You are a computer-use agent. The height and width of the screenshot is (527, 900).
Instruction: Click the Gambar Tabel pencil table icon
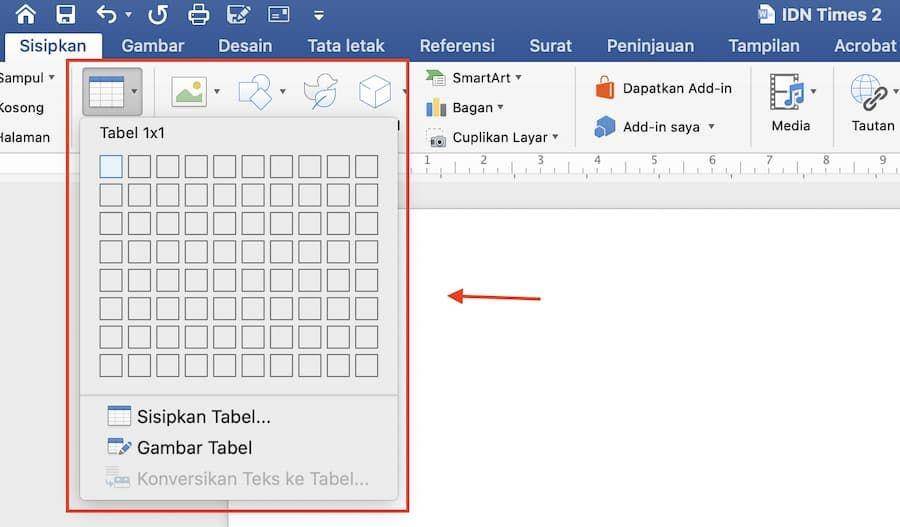(x=119, y=447)
